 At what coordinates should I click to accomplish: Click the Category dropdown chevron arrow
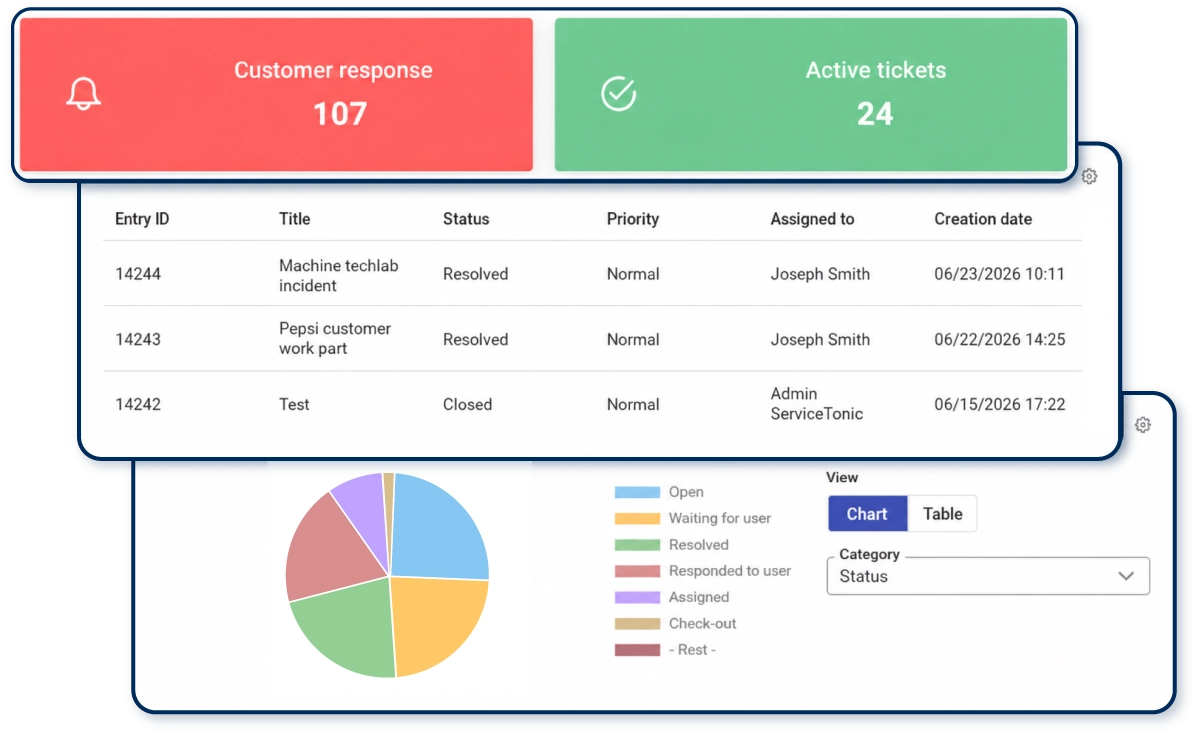(1126, 576)
